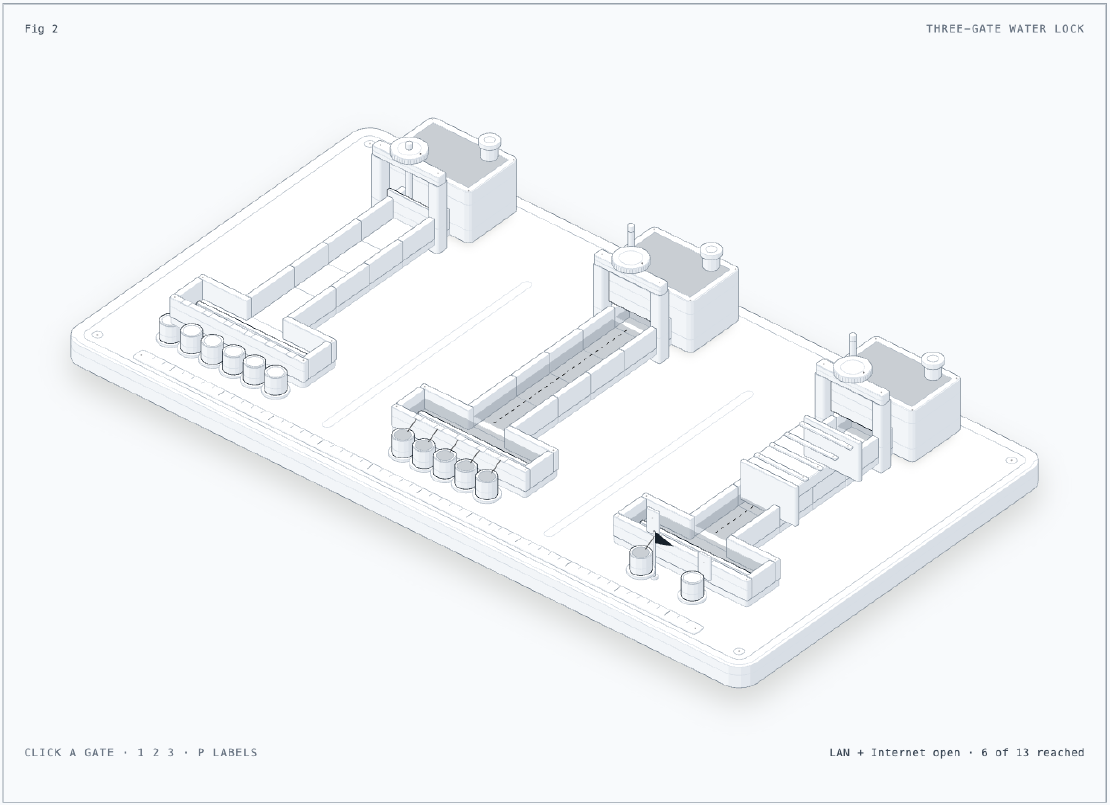Screen dimensions: 1110x805
Task: Select the rightmost cylinder in the first basin
Action: pyautogui.click(x=276, y=381)
